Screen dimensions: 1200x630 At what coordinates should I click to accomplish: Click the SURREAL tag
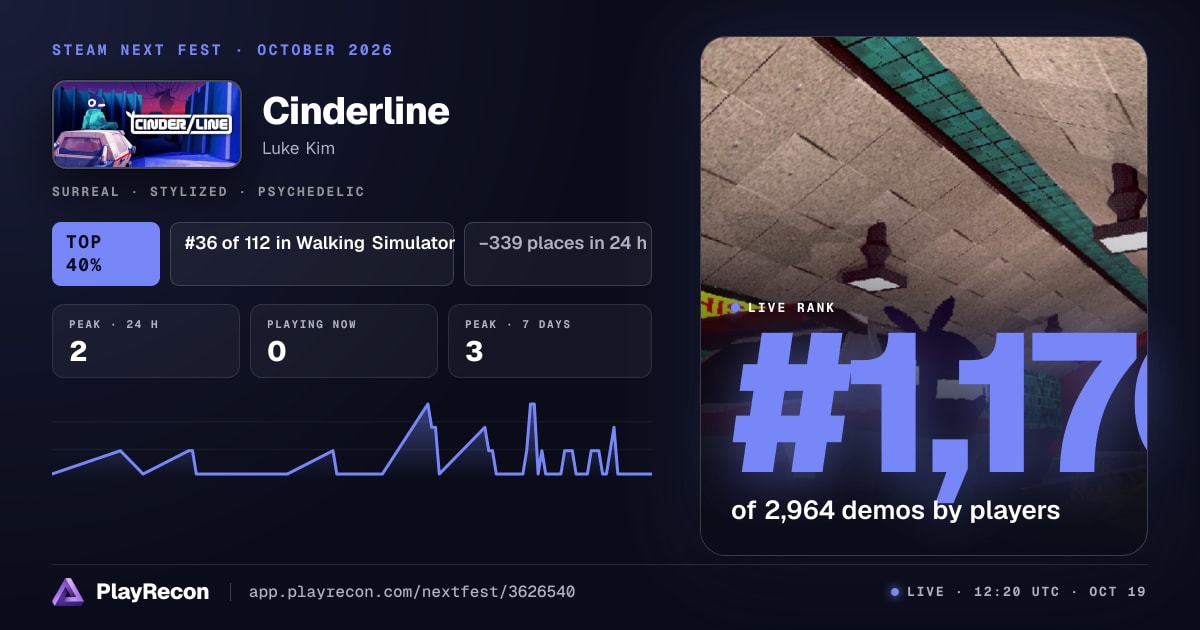coord(85,191)
